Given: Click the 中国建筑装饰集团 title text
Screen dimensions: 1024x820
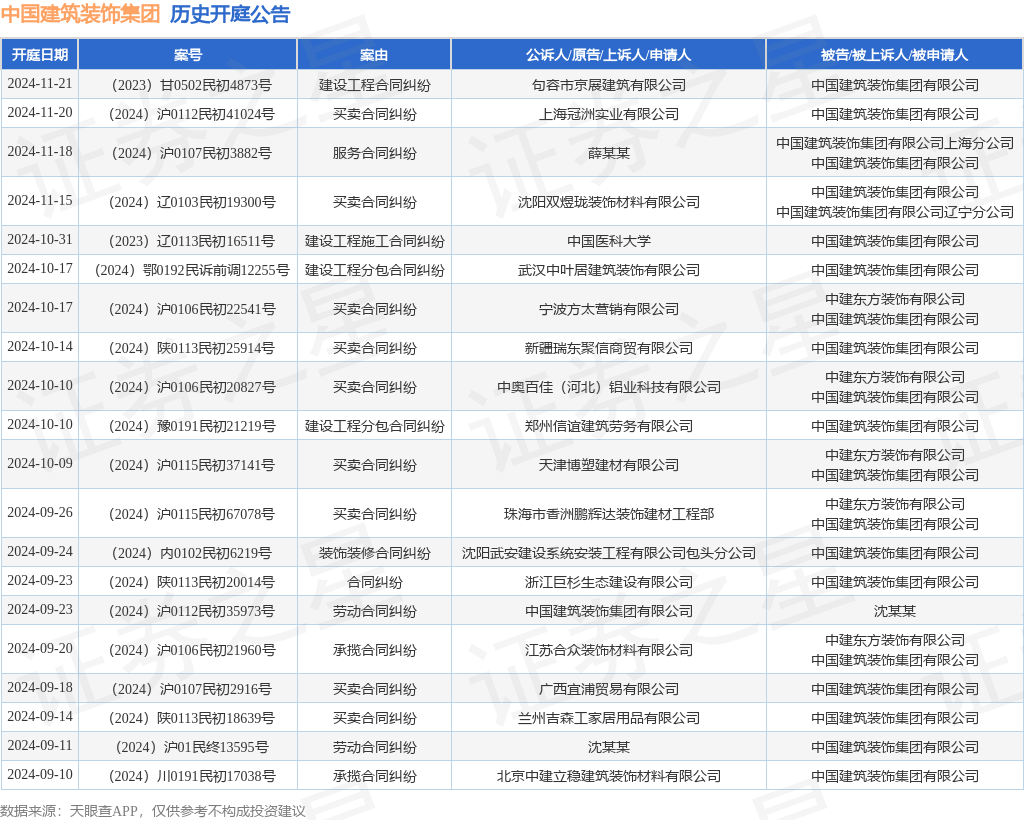Looking at the screenshot, I should tap(81, 14).
